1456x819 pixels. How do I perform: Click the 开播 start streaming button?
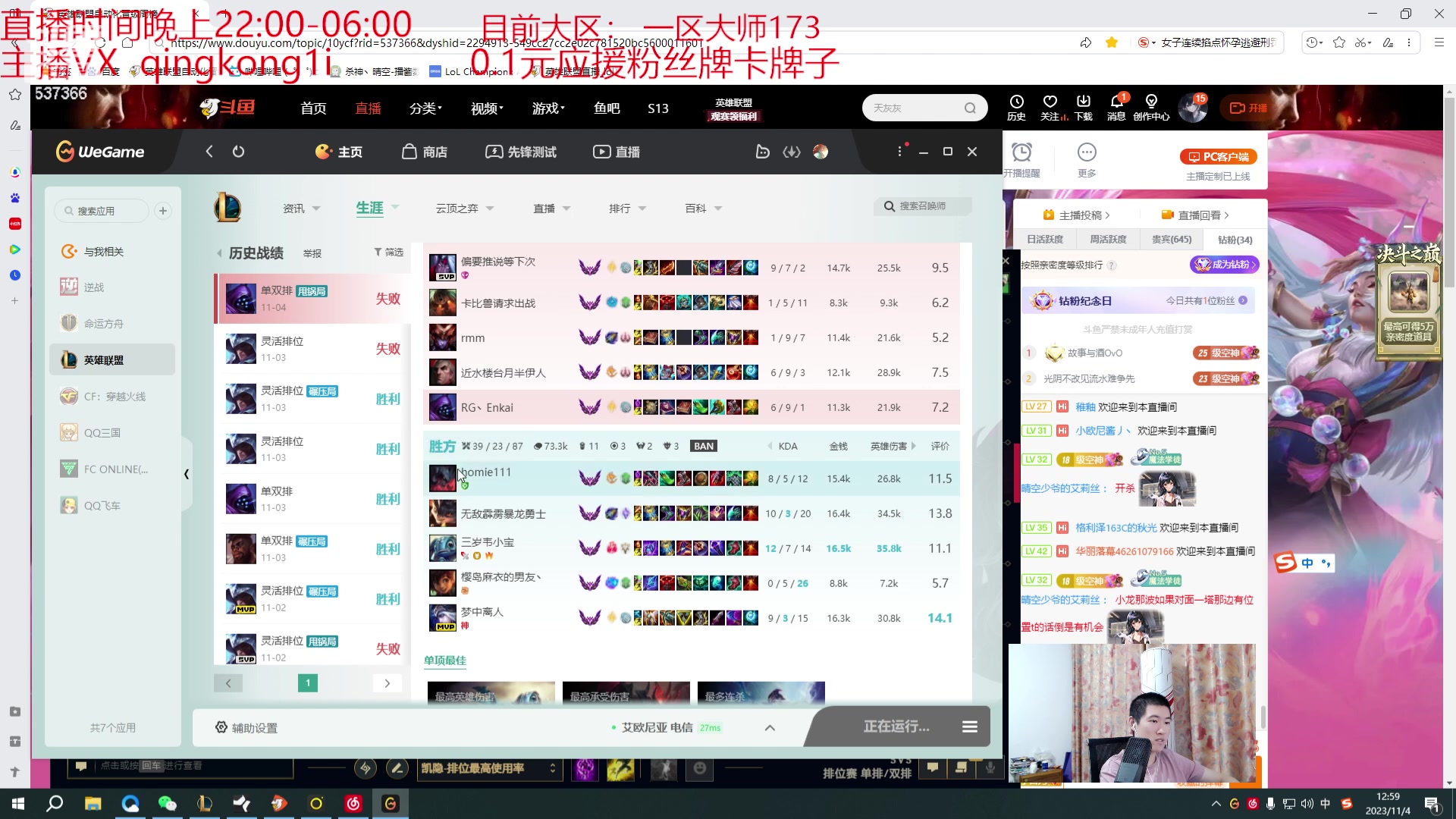1248,108
